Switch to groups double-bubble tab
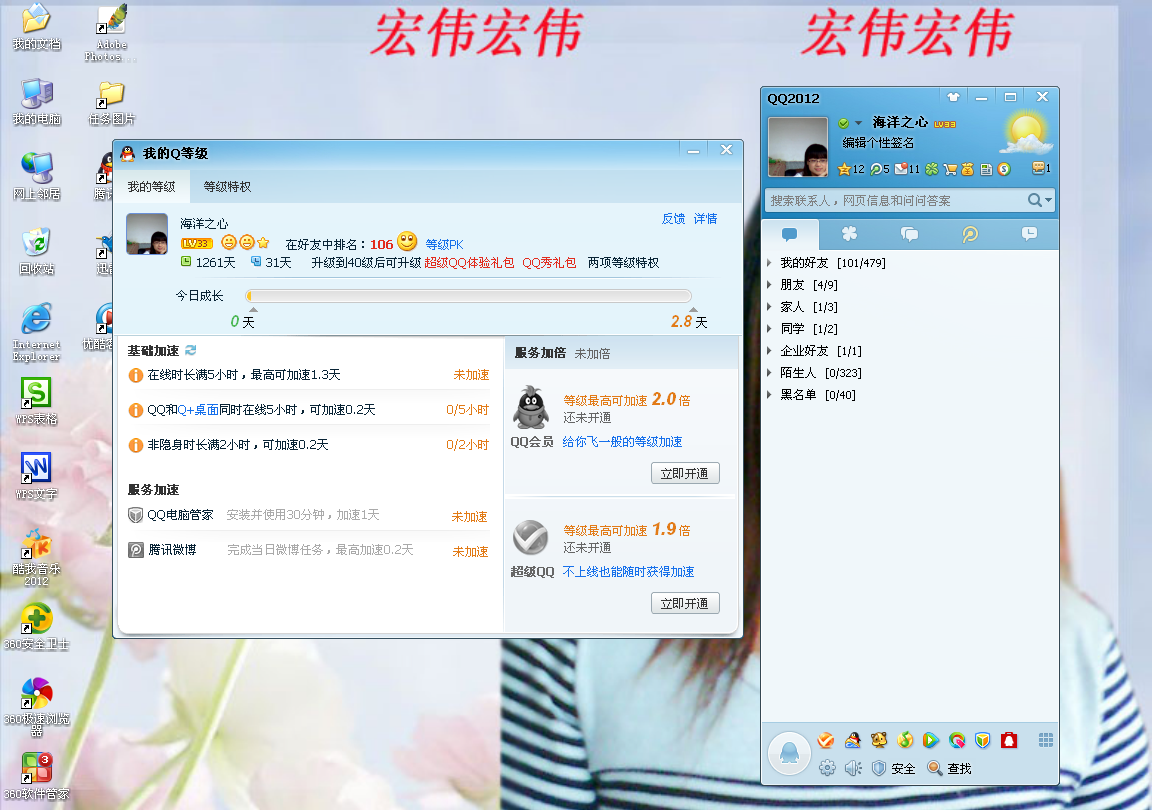Image resolution: width=1152 pixels, height=810 pixels. coord(910,234)
